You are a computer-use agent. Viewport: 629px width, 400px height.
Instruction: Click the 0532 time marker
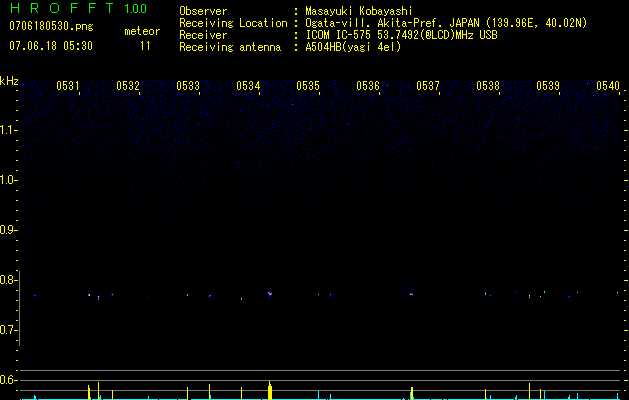click(x=128, y=86)
